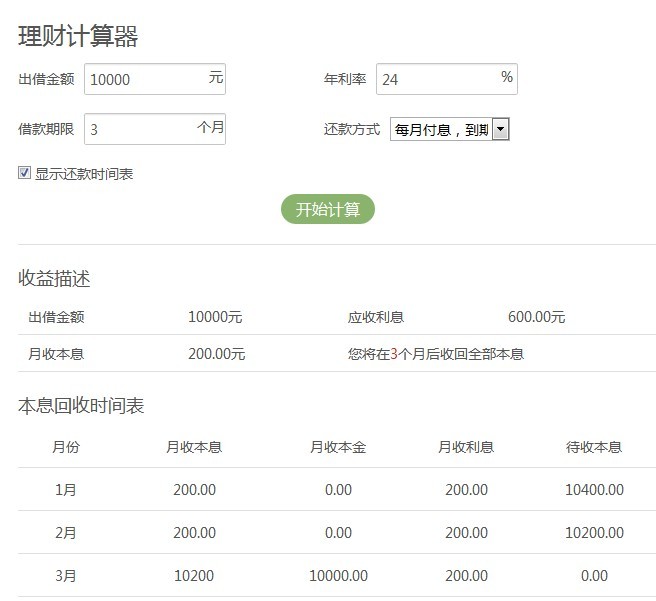The height and width of the screenshot is (601, 656).
Task: Click the 10200.00 value in the 2月 row
Action: tap(594, 533)
